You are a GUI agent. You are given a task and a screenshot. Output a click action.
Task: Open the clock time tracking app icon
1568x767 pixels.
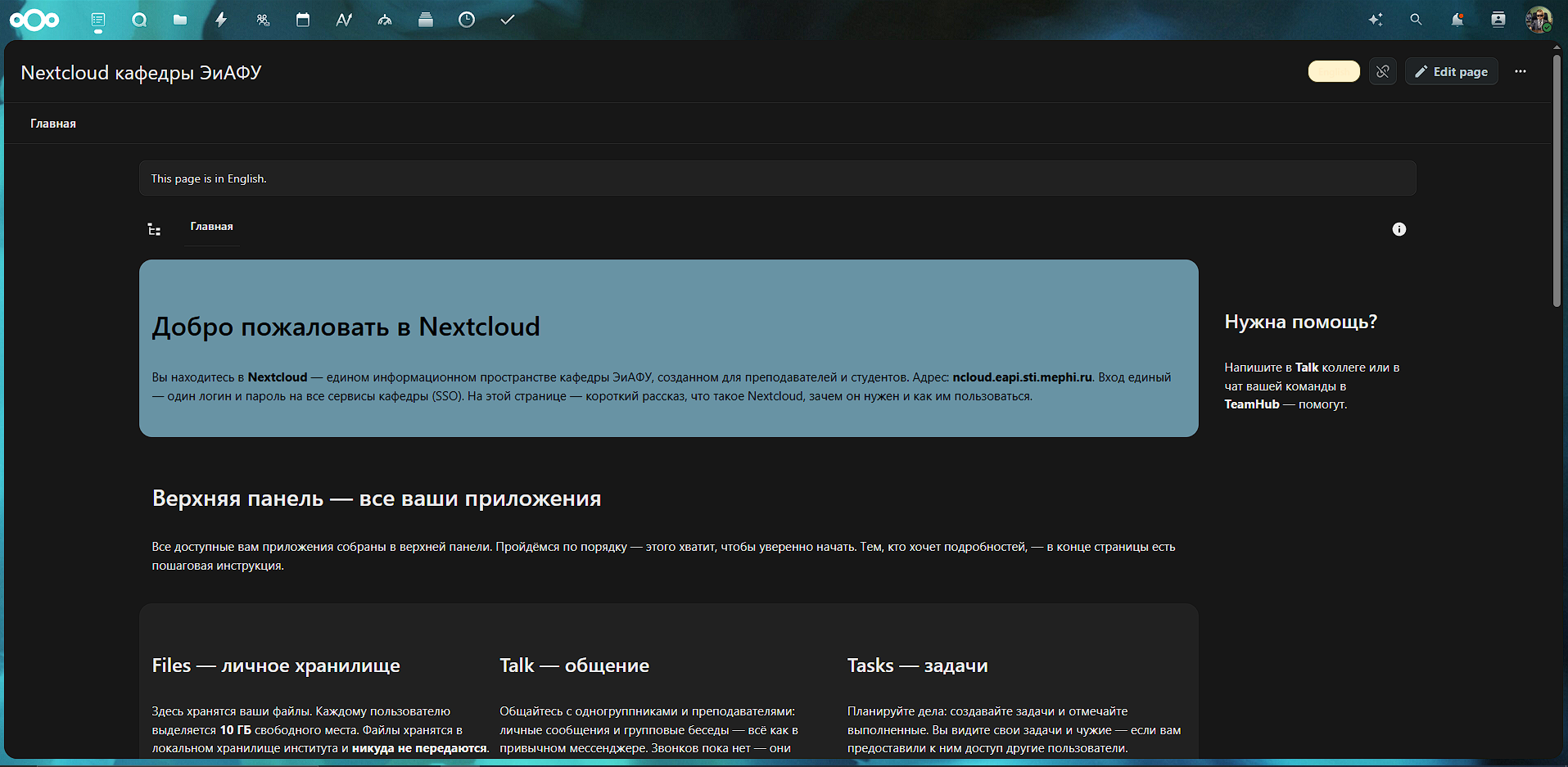[x=467, y=20]
